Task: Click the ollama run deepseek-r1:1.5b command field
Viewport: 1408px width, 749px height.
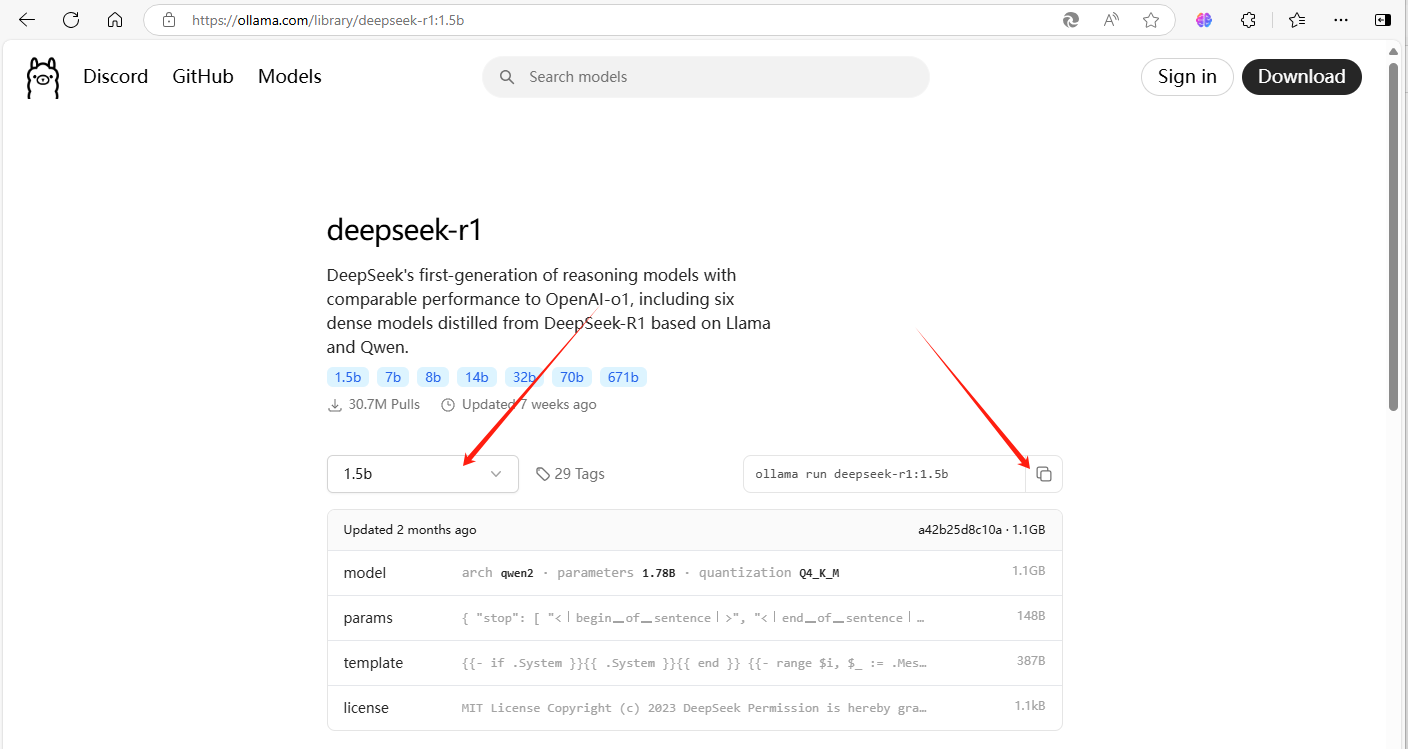Action: pos(885,474)
